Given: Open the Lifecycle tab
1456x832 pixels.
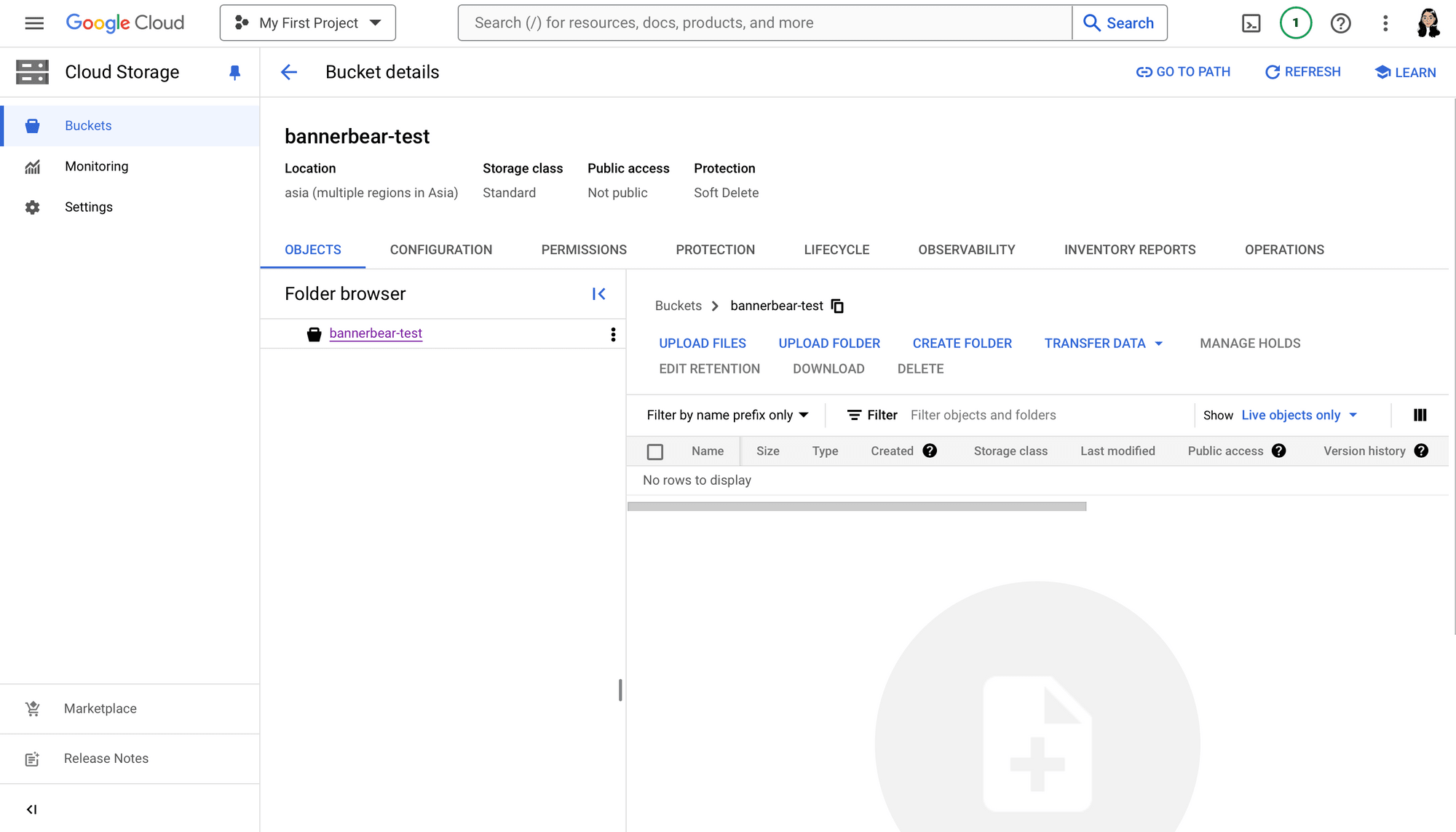Looking at the screenshot, I should pyautogui.click(x=836, y=250).
